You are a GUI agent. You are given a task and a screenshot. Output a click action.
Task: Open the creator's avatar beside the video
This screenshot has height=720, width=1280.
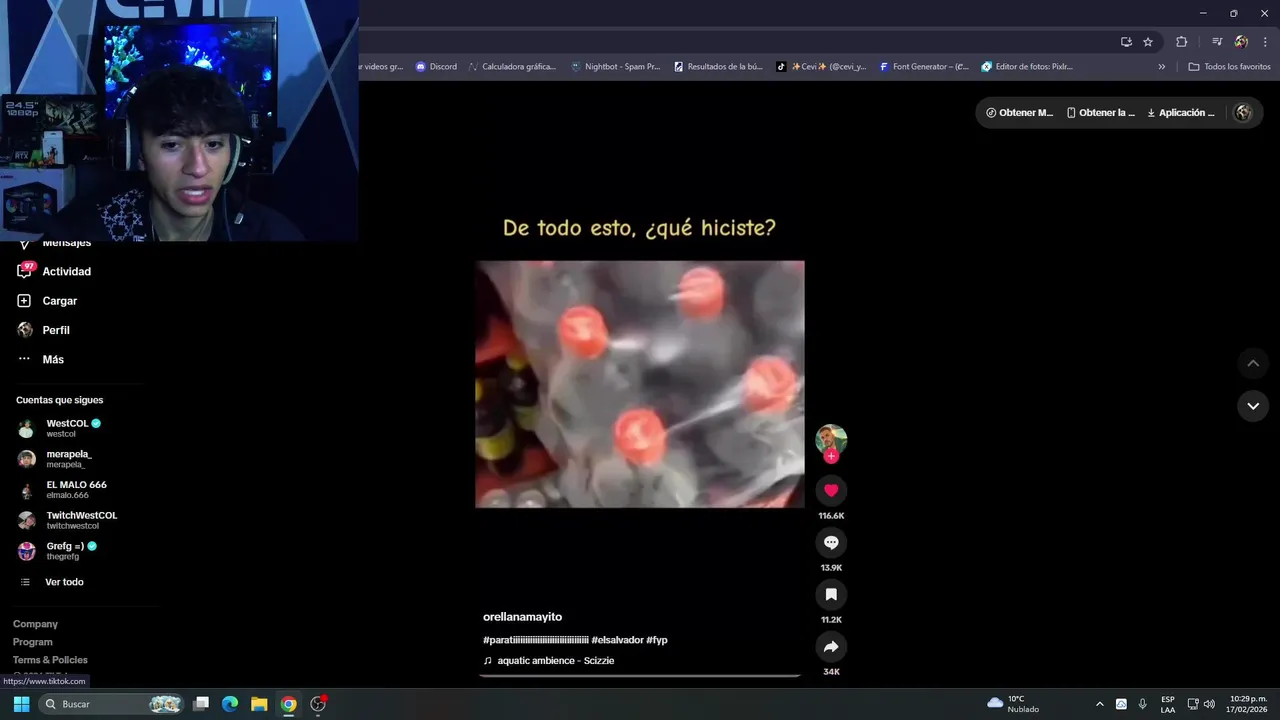pyautogui.click(x=831, y=439)
